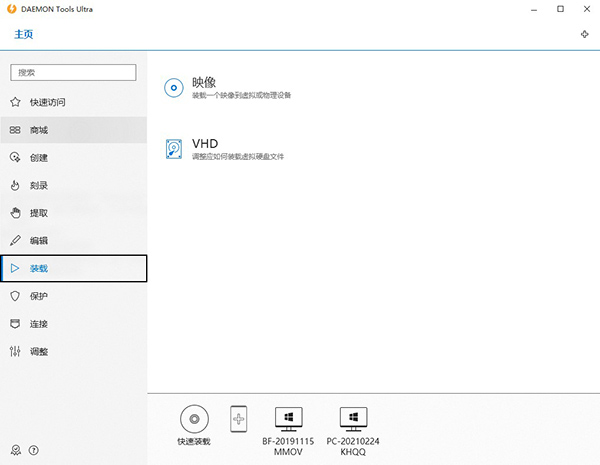Click the 搜索 search field

coord(73,72)
